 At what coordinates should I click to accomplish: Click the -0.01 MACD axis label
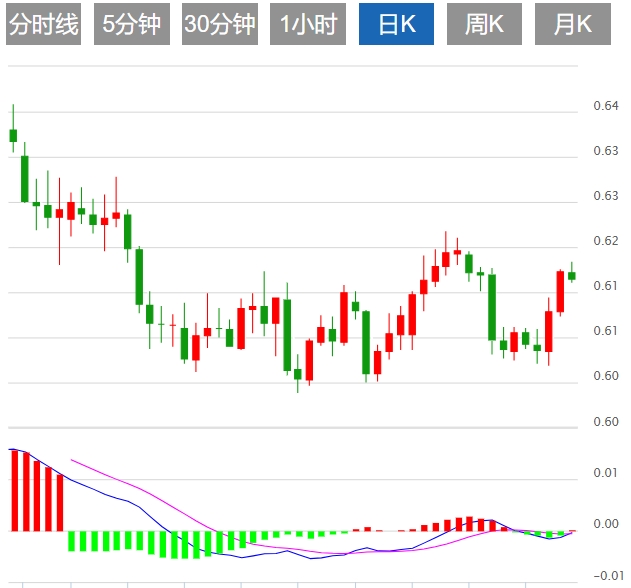[608, 576]
